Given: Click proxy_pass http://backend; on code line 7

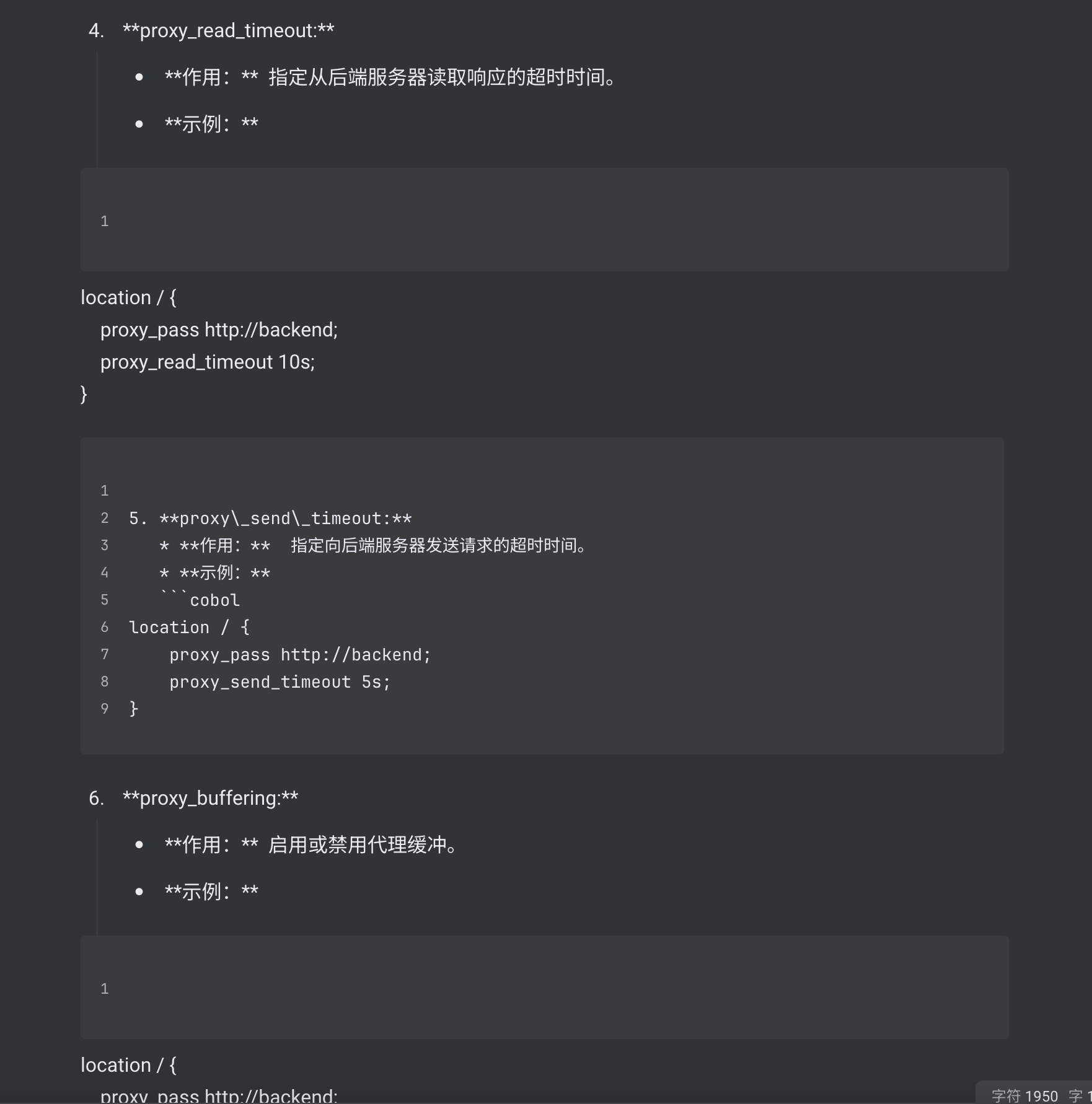Looking at the screenshot, I should click(300, 654).
